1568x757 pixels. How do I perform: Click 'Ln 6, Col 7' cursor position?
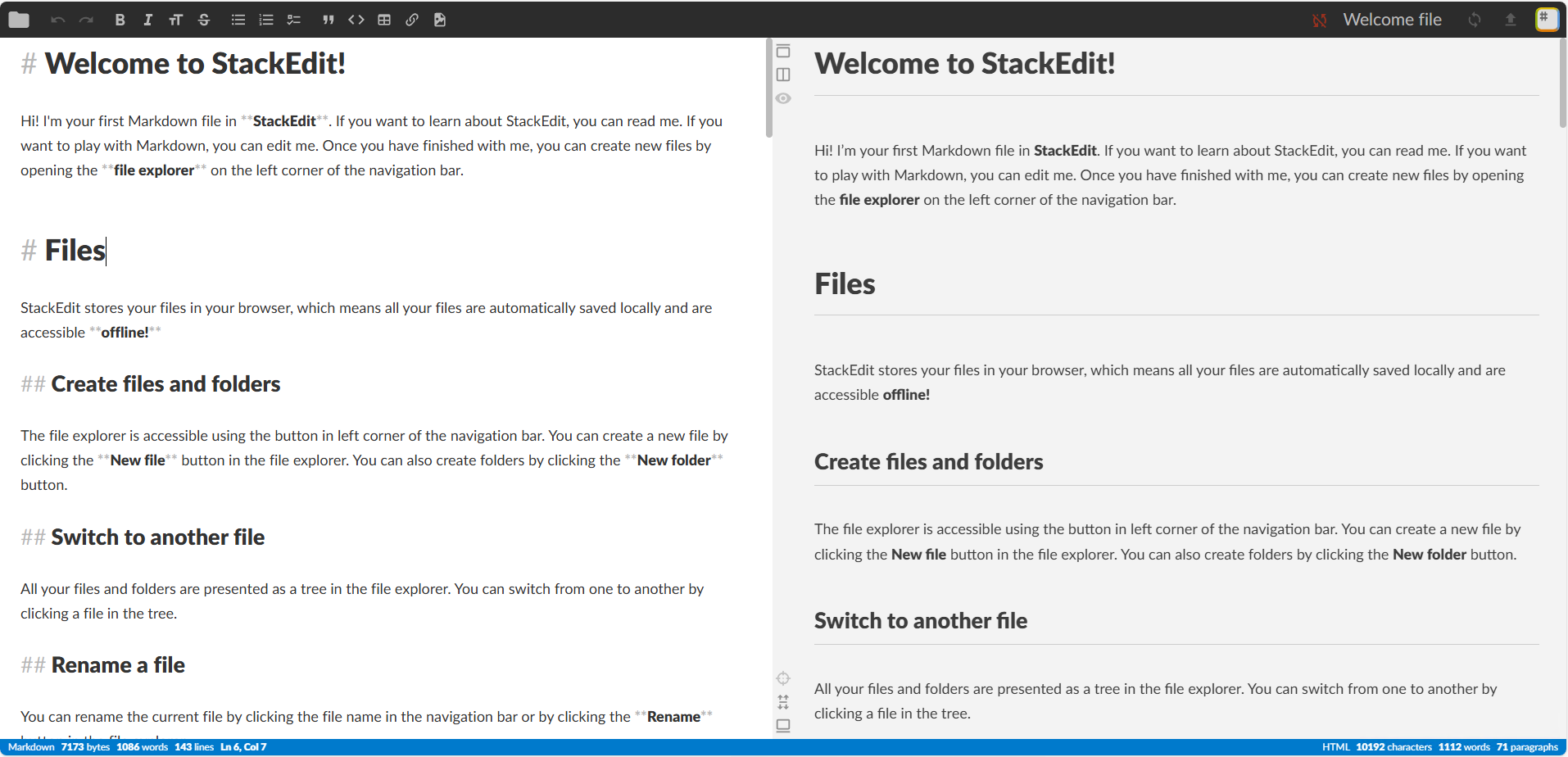pyautogui.click(x=243, y=747)
